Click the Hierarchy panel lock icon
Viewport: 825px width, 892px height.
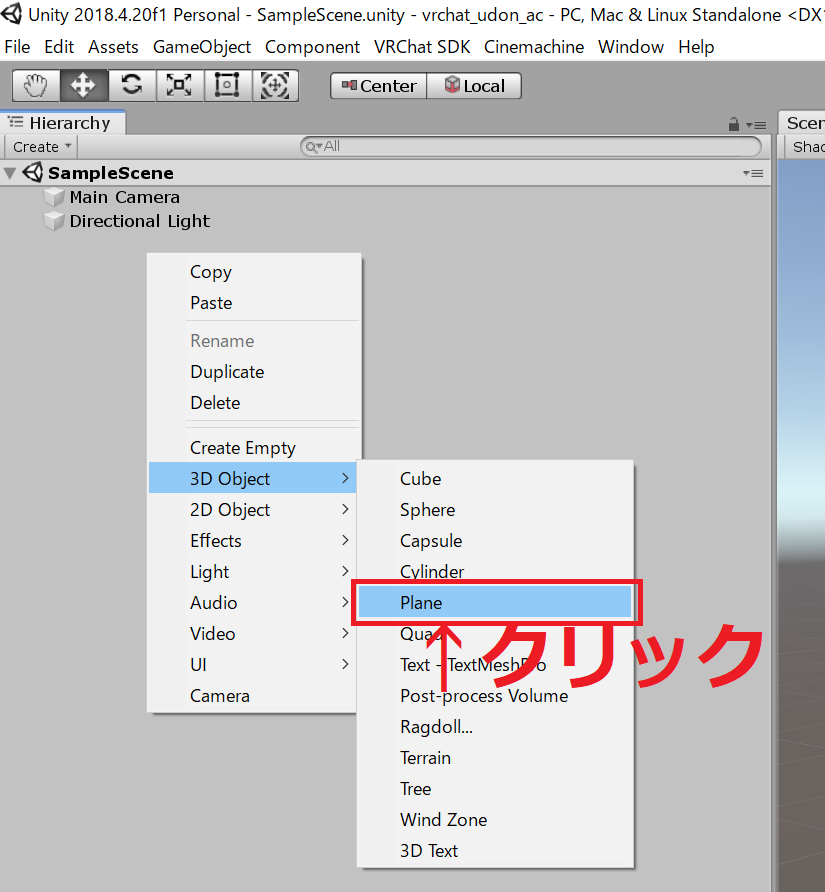pos(734,124)
